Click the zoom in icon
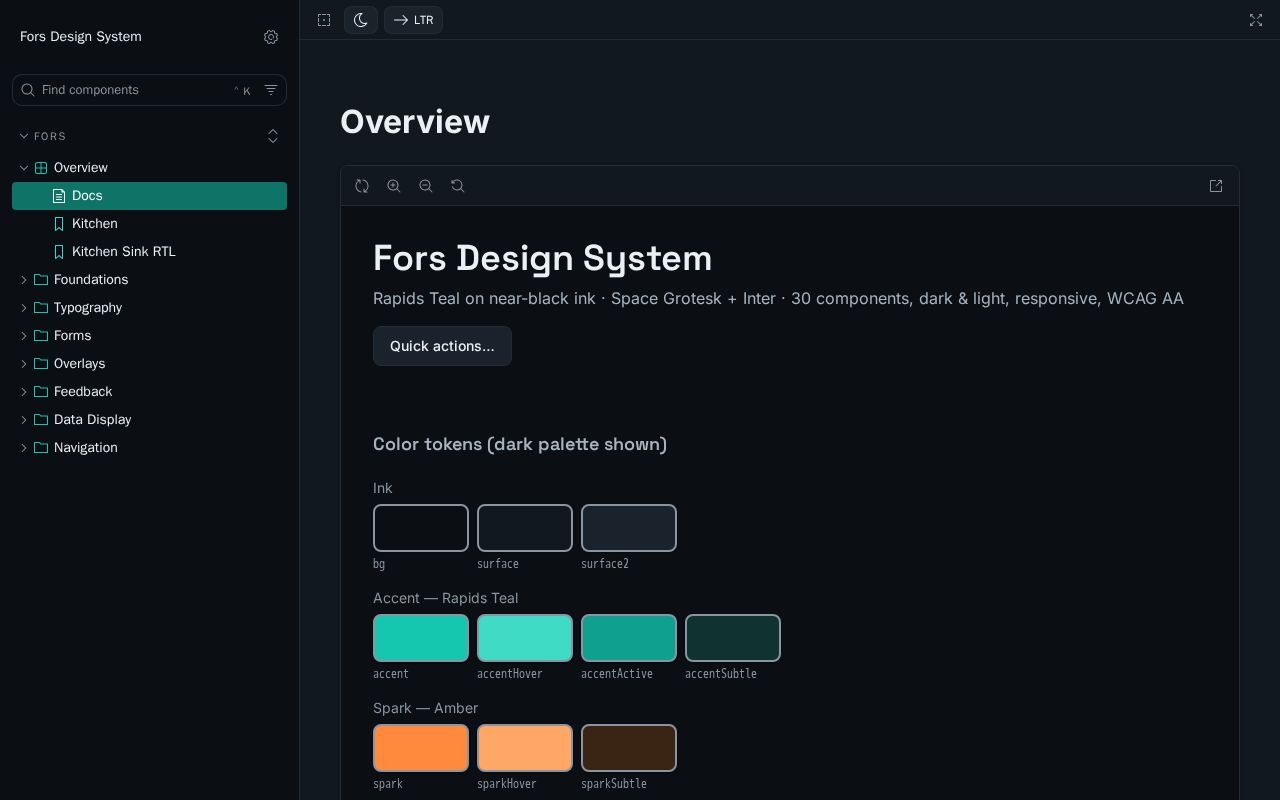1280x800 pixels. click(394, 186)
